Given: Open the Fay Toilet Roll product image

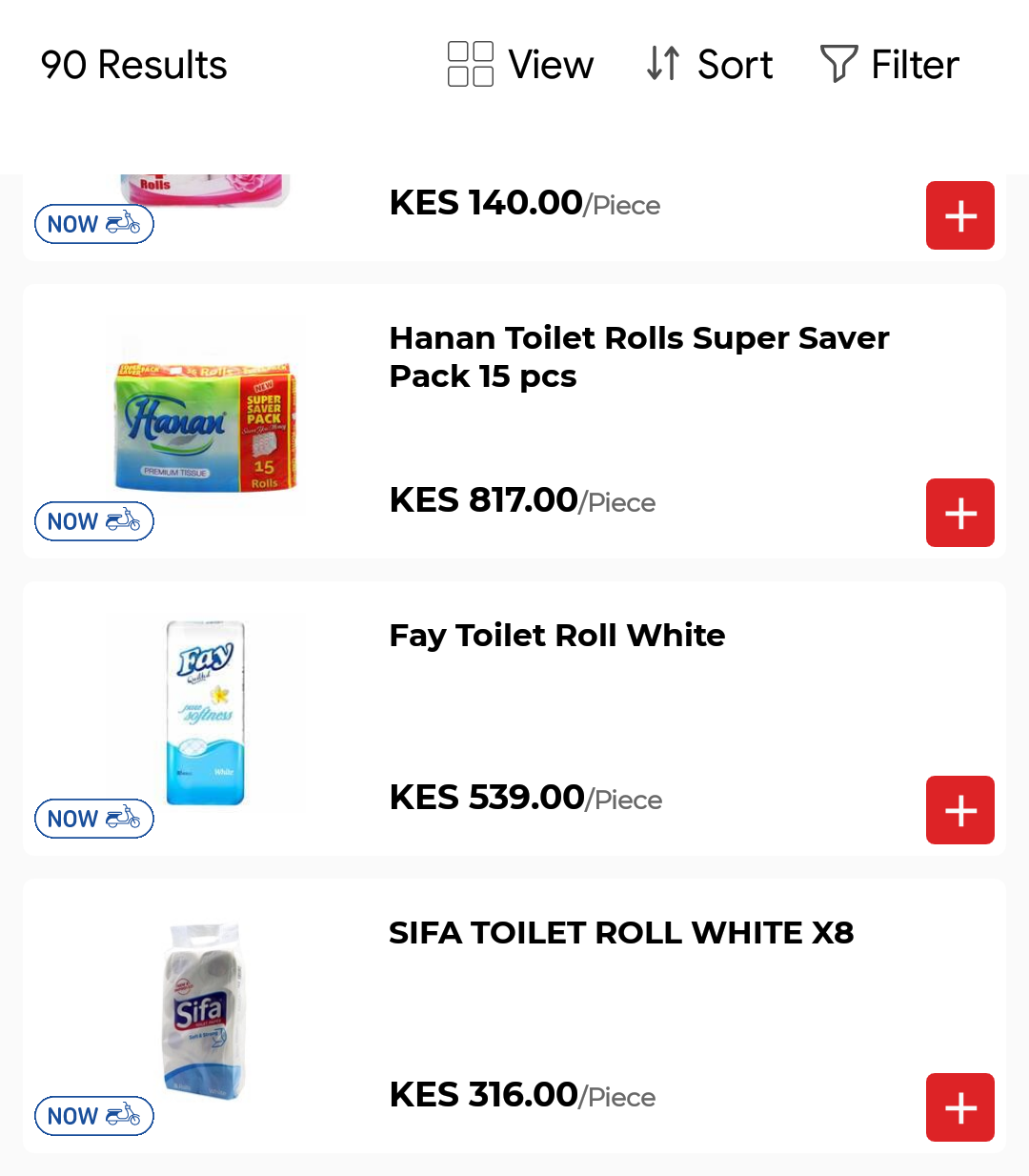Looking at the screenshot, I should [206, 713].
